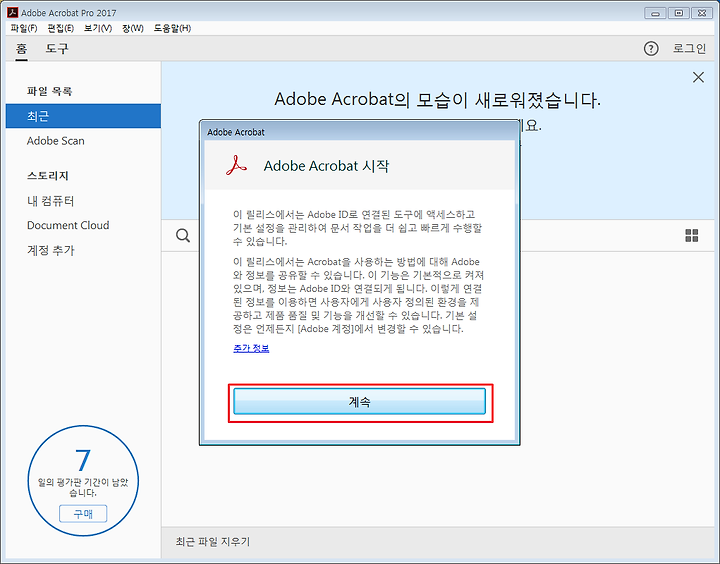Click the 구매 purchase button

83,513
